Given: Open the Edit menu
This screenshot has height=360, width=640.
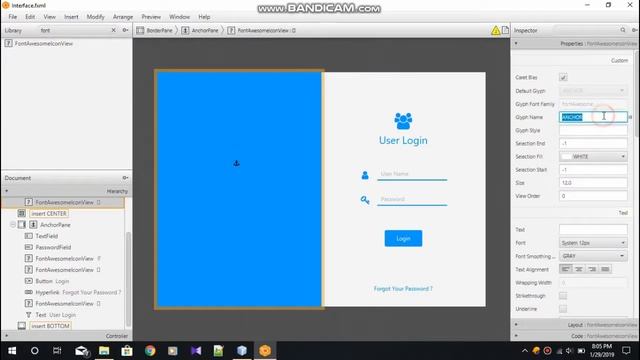Looking at the screenshot, I should 30,17.
